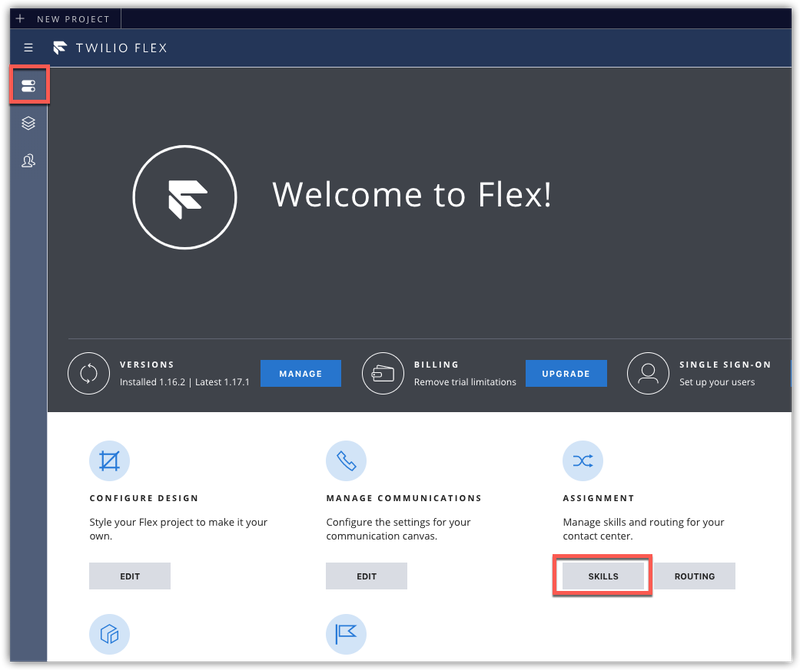Click the Configure Design crop icon
Viewport: 800px width, 670px height.
coord(109,461)
